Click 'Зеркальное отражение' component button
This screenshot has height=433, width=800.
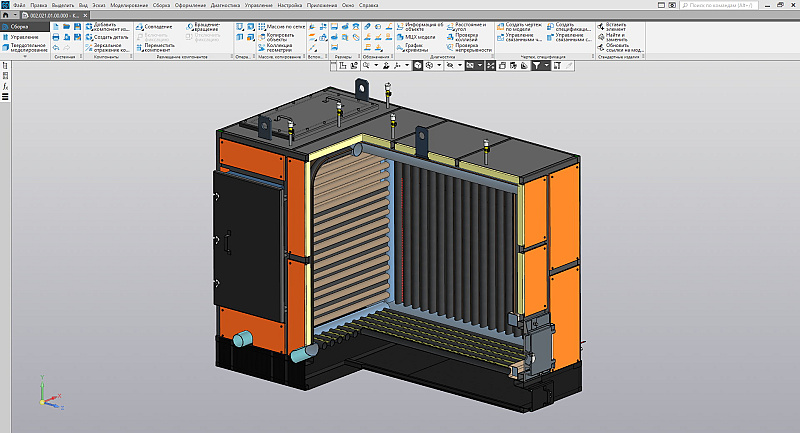click(x=109, y=47)
